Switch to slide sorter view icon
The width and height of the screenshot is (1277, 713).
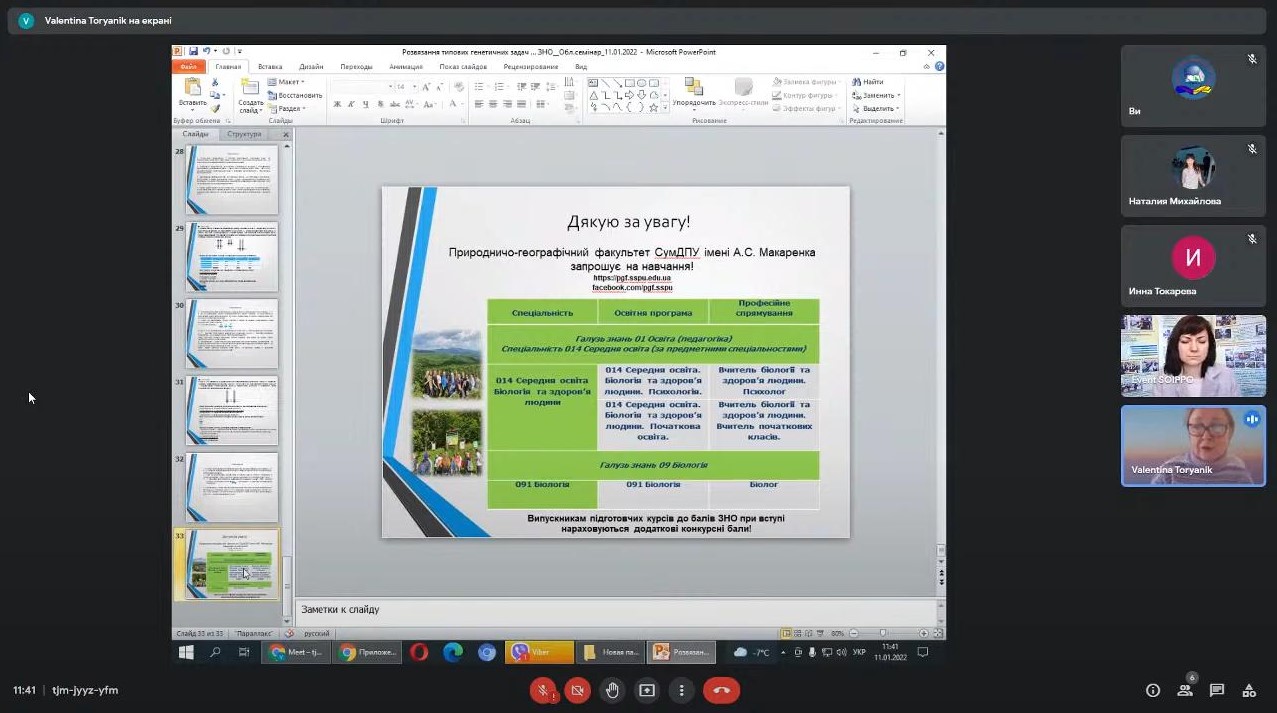point(798,633)
